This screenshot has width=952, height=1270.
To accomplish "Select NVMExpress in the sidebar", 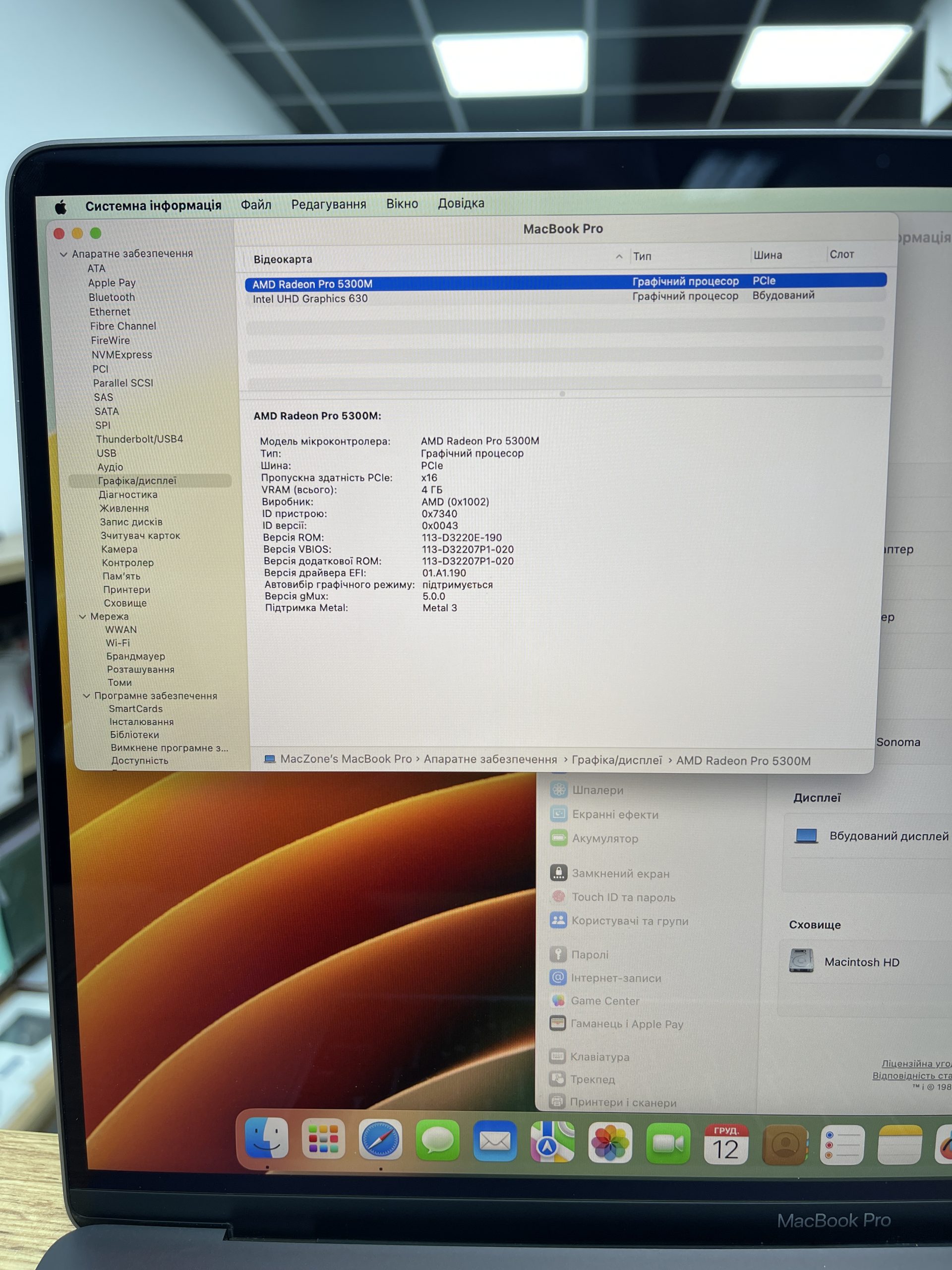I will coord(121,355).
